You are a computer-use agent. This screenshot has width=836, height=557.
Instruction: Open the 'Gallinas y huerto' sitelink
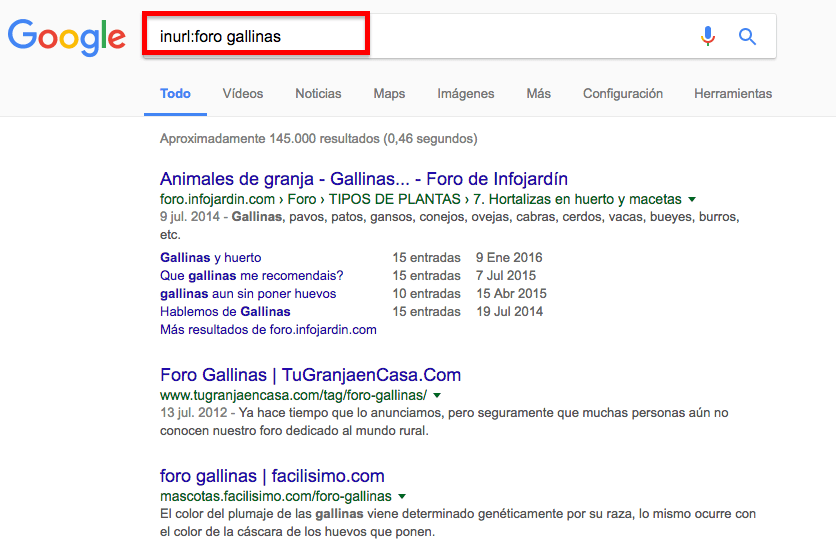click(210, 258)
